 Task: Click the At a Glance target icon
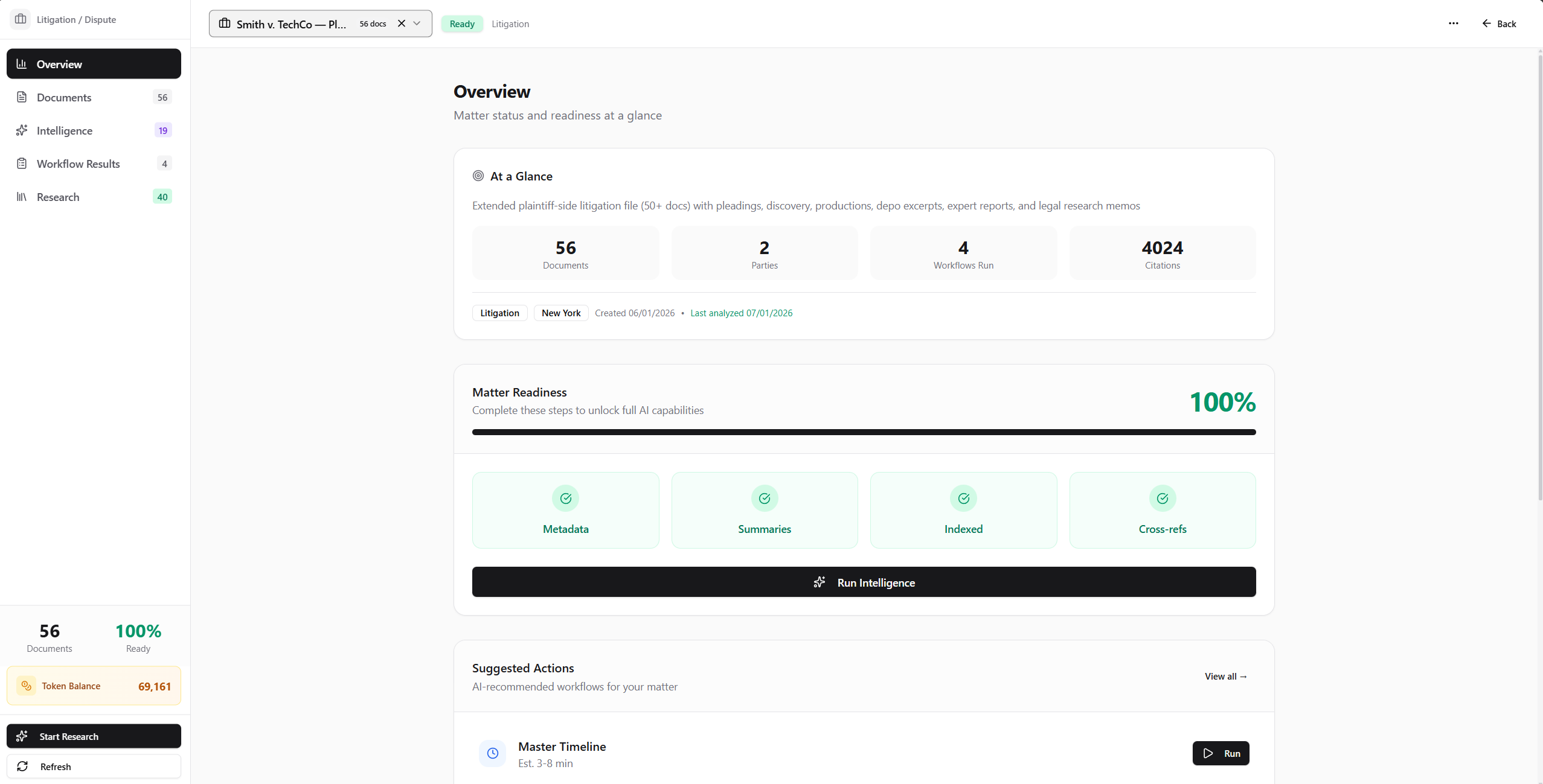pos(478,176)
